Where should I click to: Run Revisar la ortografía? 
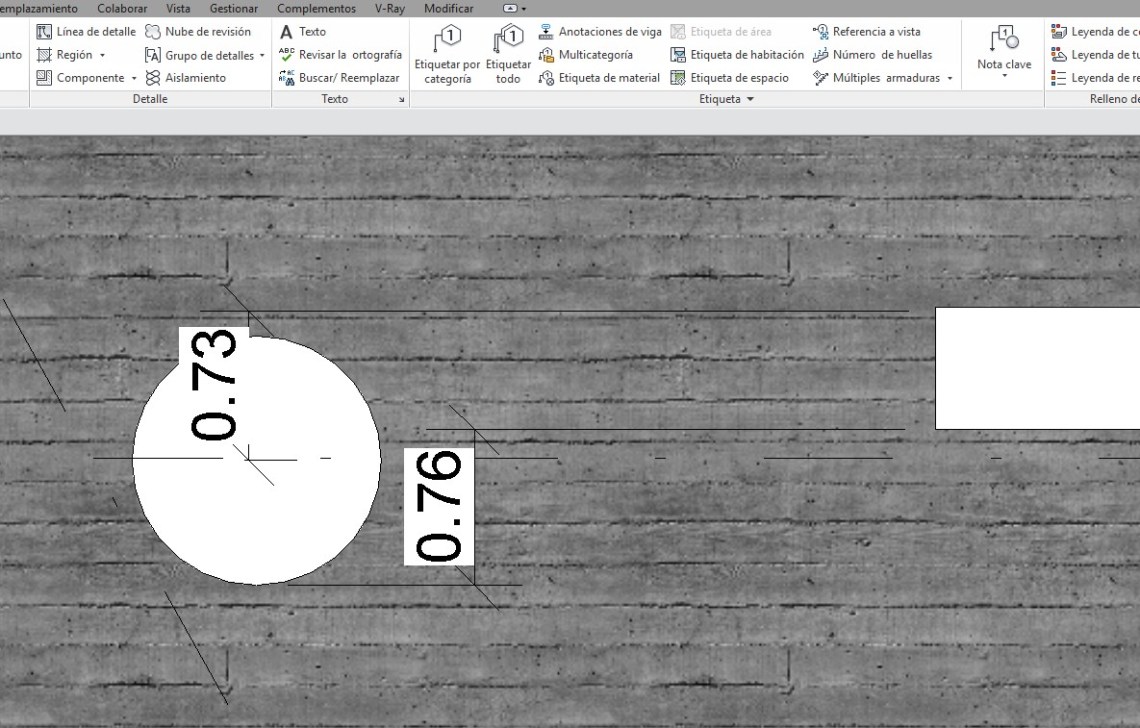[340, 55]
